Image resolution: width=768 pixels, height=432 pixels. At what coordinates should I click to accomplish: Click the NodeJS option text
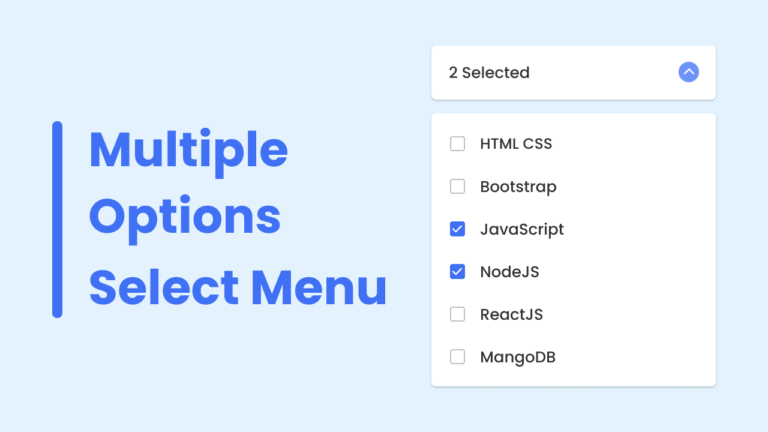(510, 271)
